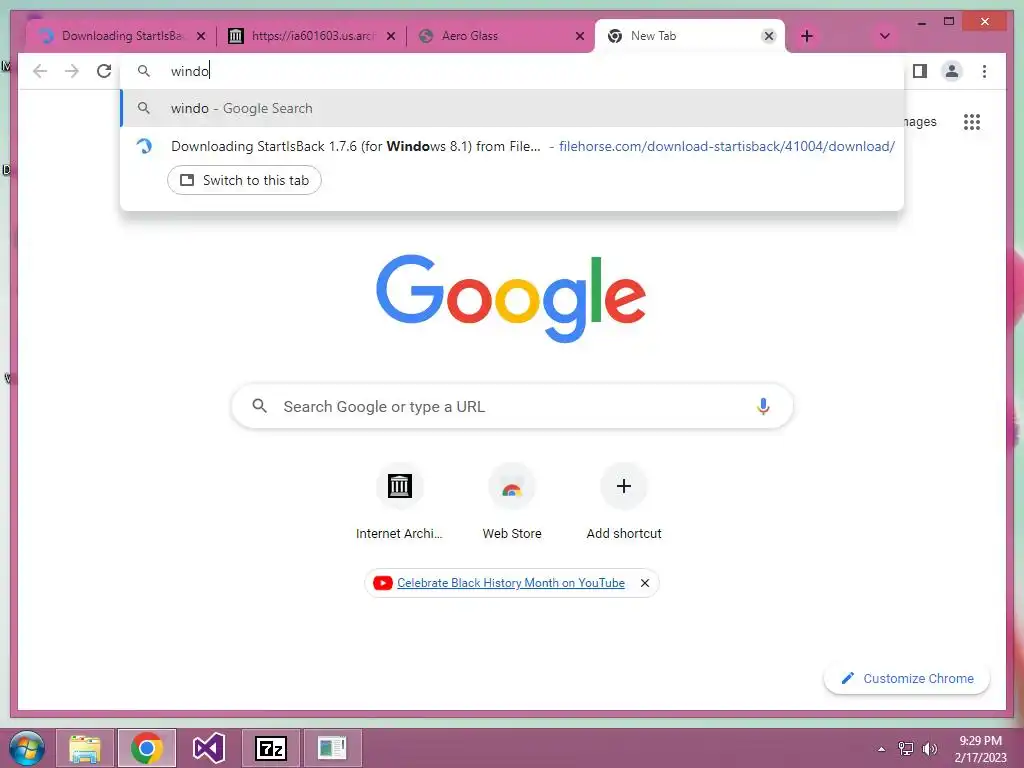
Task: Click the Chrome taskbar icon
Action: (x=147, y=748)
